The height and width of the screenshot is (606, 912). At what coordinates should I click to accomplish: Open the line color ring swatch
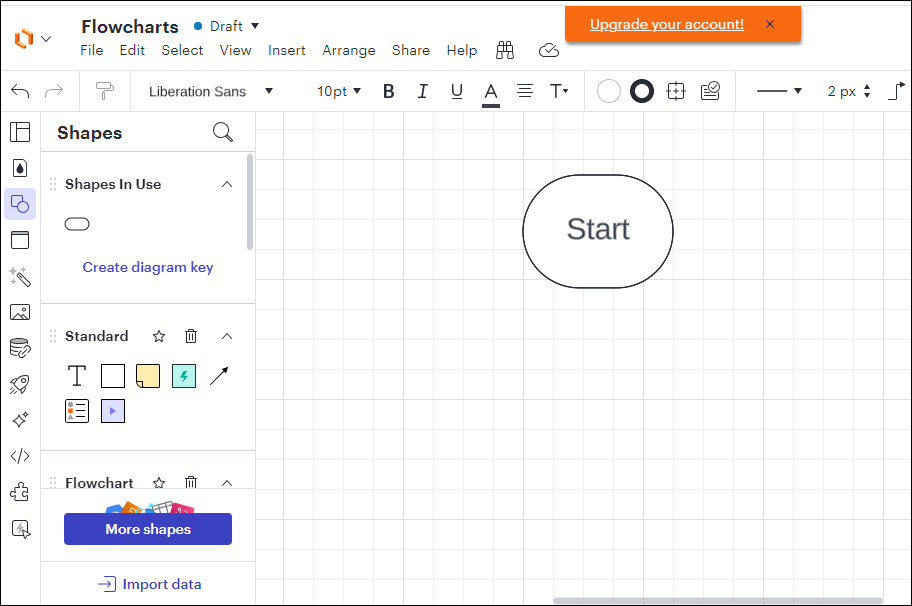coord(642,91)
